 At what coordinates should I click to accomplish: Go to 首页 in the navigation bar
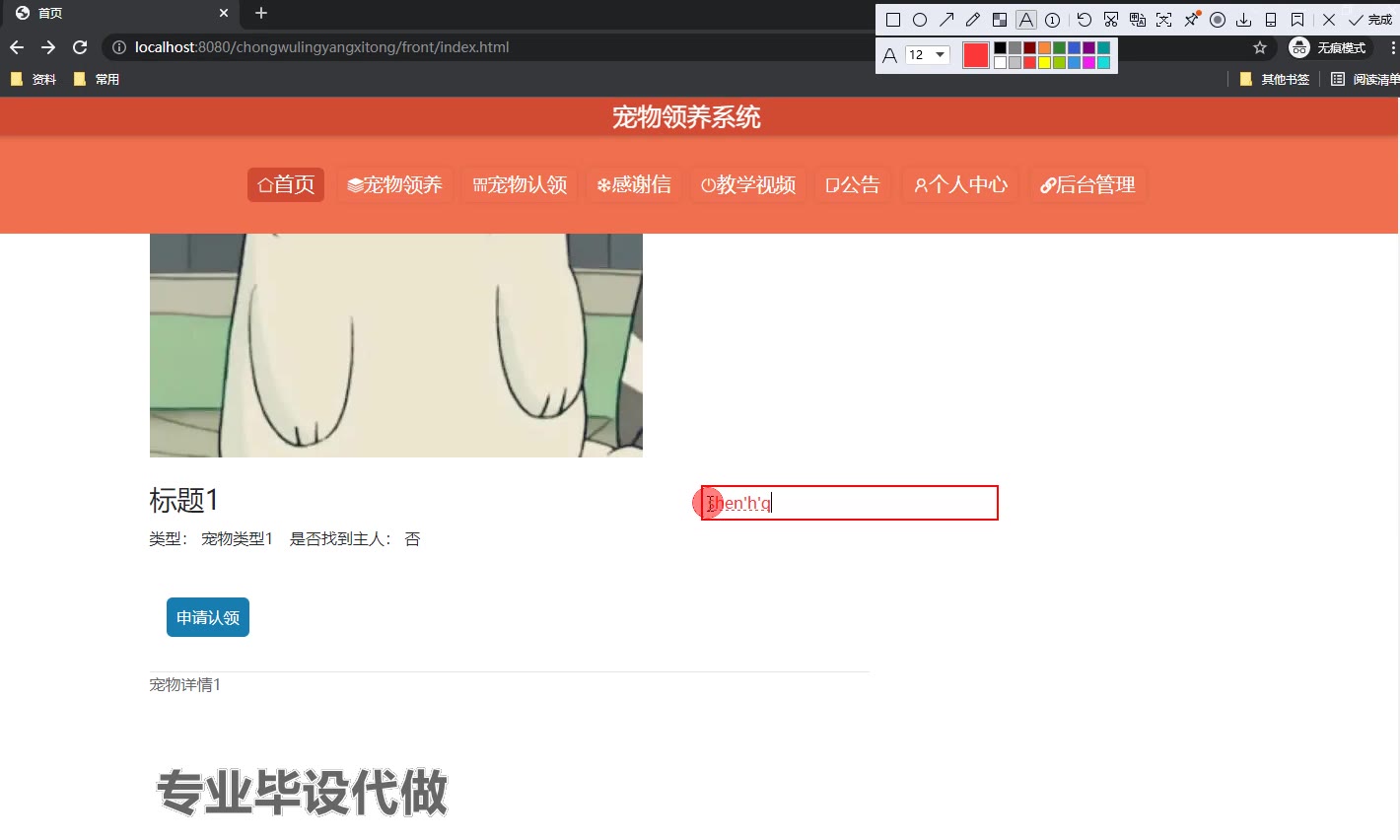tap(286, 184)
